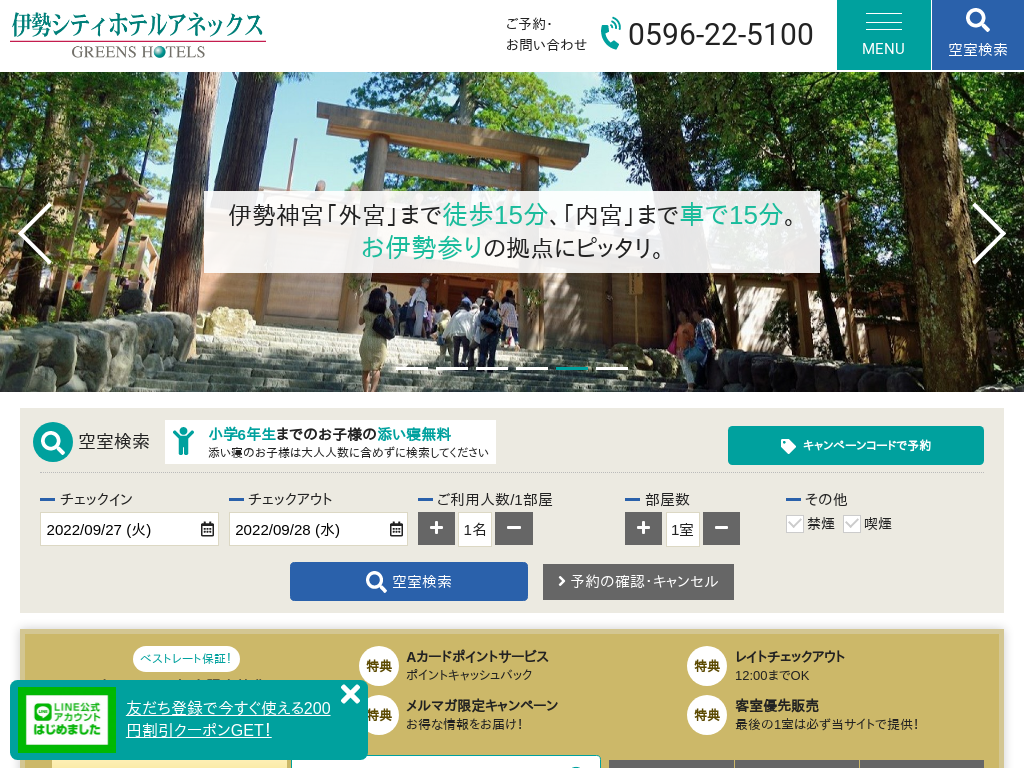Click the 1名 guest count field
The width and height of the screenshot is (1024, 768).
tap(475, 529)
